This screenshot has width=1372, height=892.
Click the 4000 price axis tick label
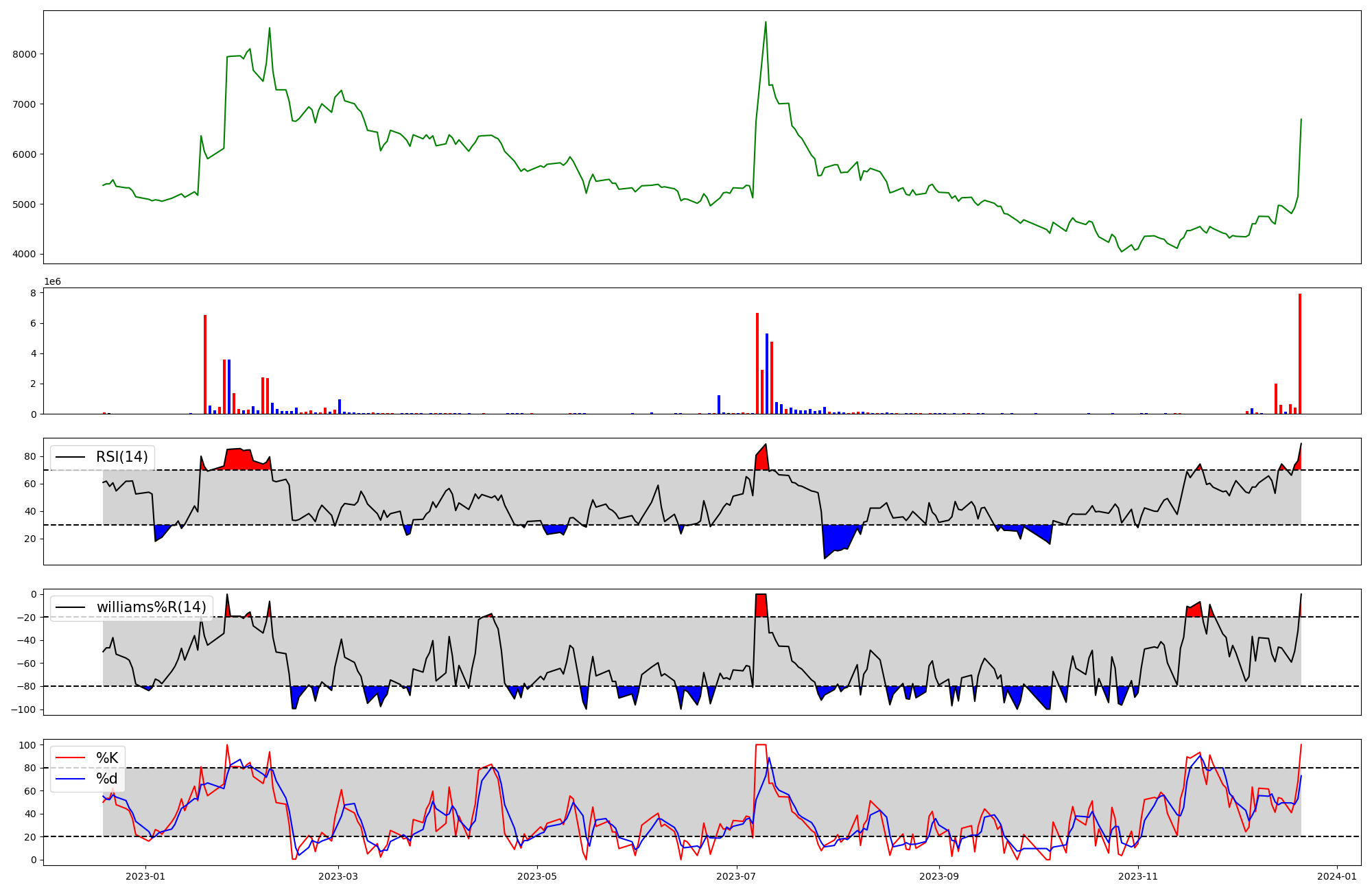(25, 255)
